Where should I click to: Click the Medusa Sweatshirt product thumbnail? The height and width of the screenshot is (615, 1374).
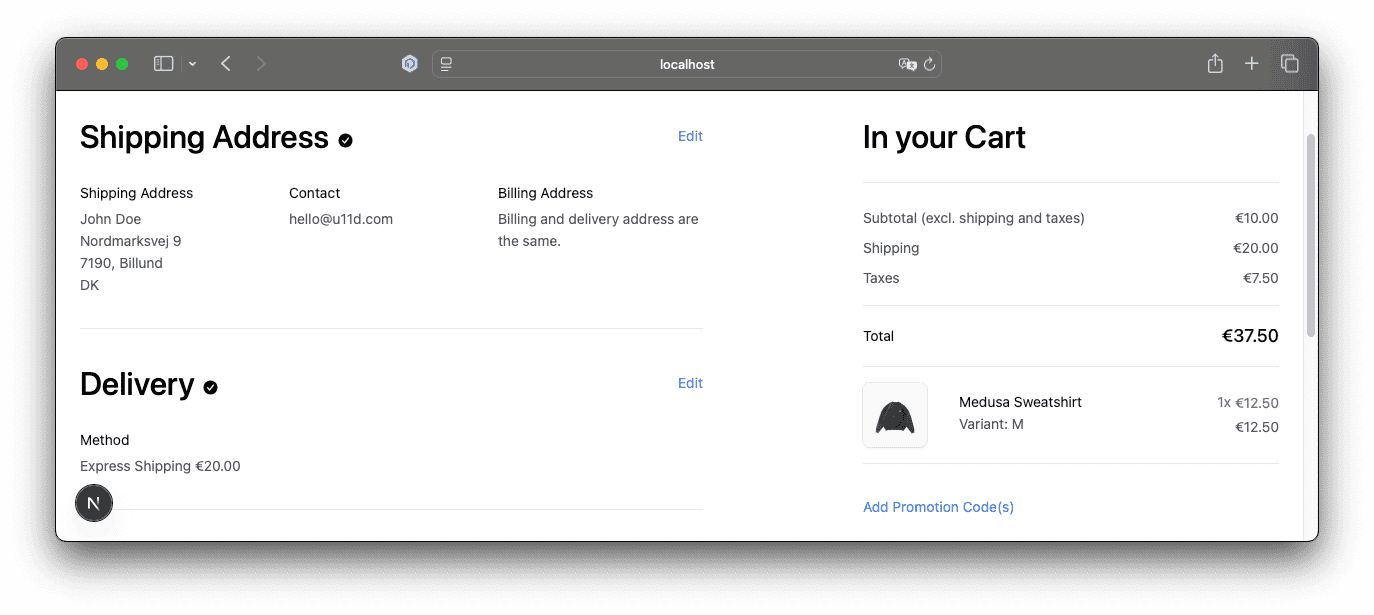tap(895, 415)
